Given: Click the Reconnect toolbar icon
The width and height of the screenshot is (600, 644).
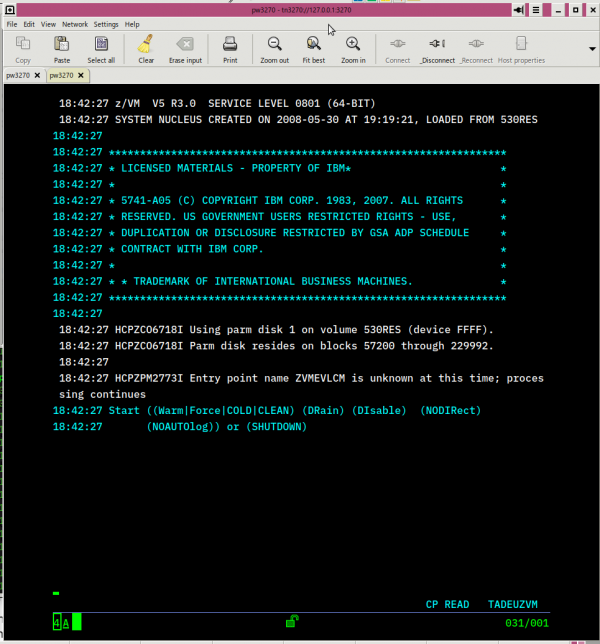Looking at the screenshot, I should 476,49.
